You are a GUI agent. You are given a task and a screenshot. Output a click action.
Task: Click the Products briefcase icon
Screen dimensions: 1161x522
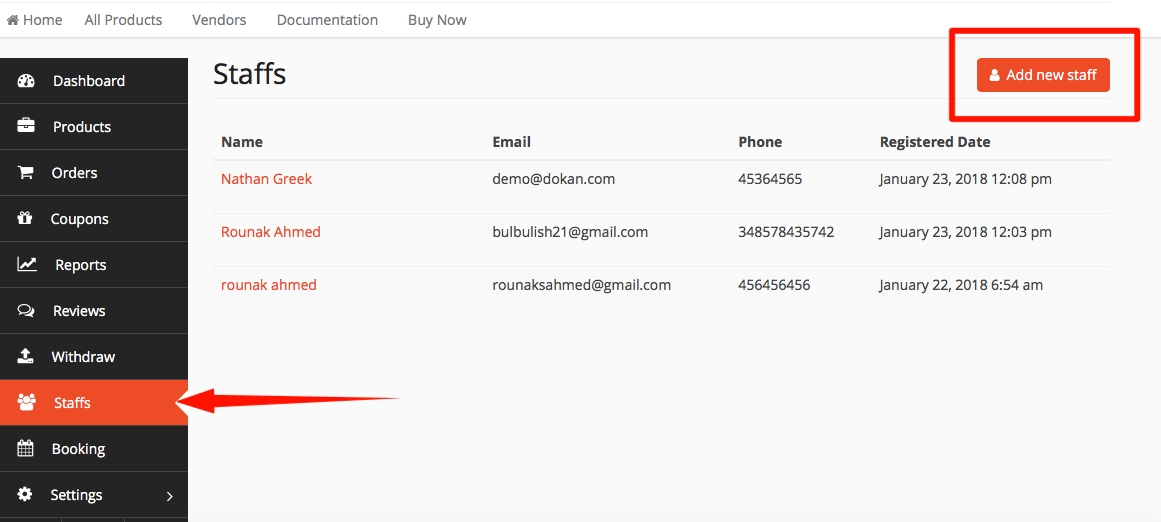[x=26, y=125]
